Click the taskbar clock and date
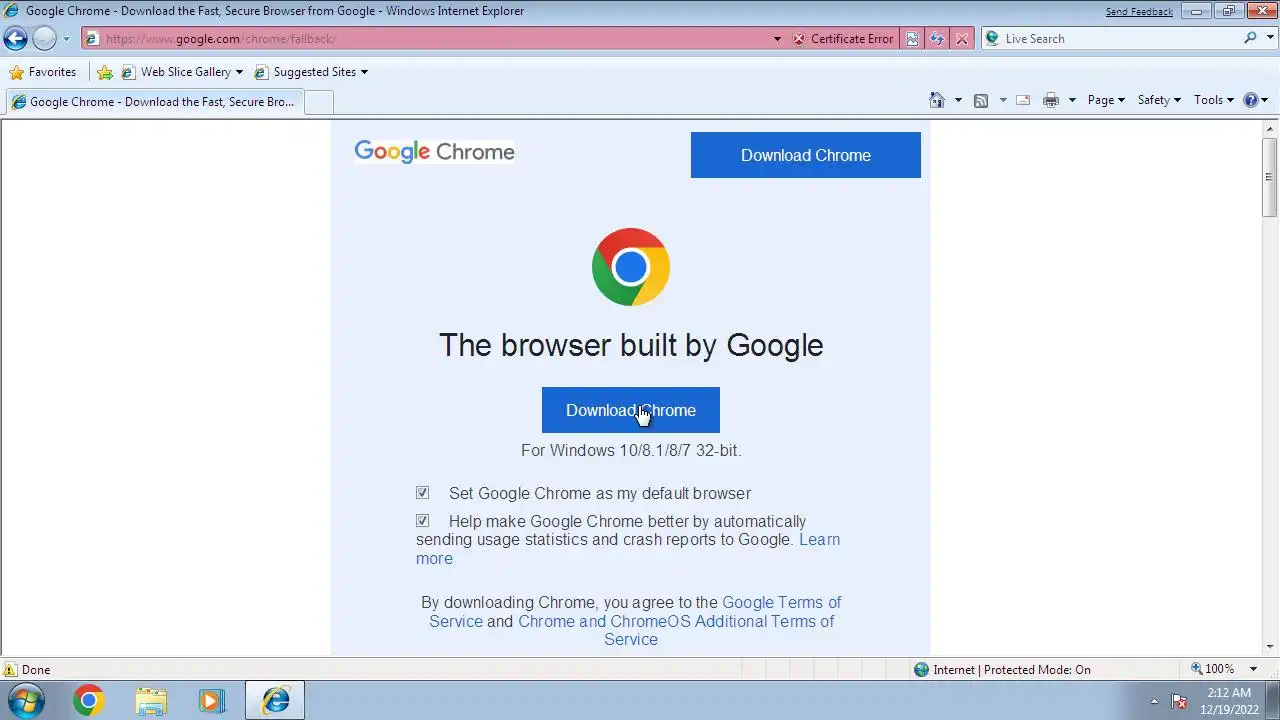The width and height of the screenshot is (1280, 720). tap(1229, 701)
